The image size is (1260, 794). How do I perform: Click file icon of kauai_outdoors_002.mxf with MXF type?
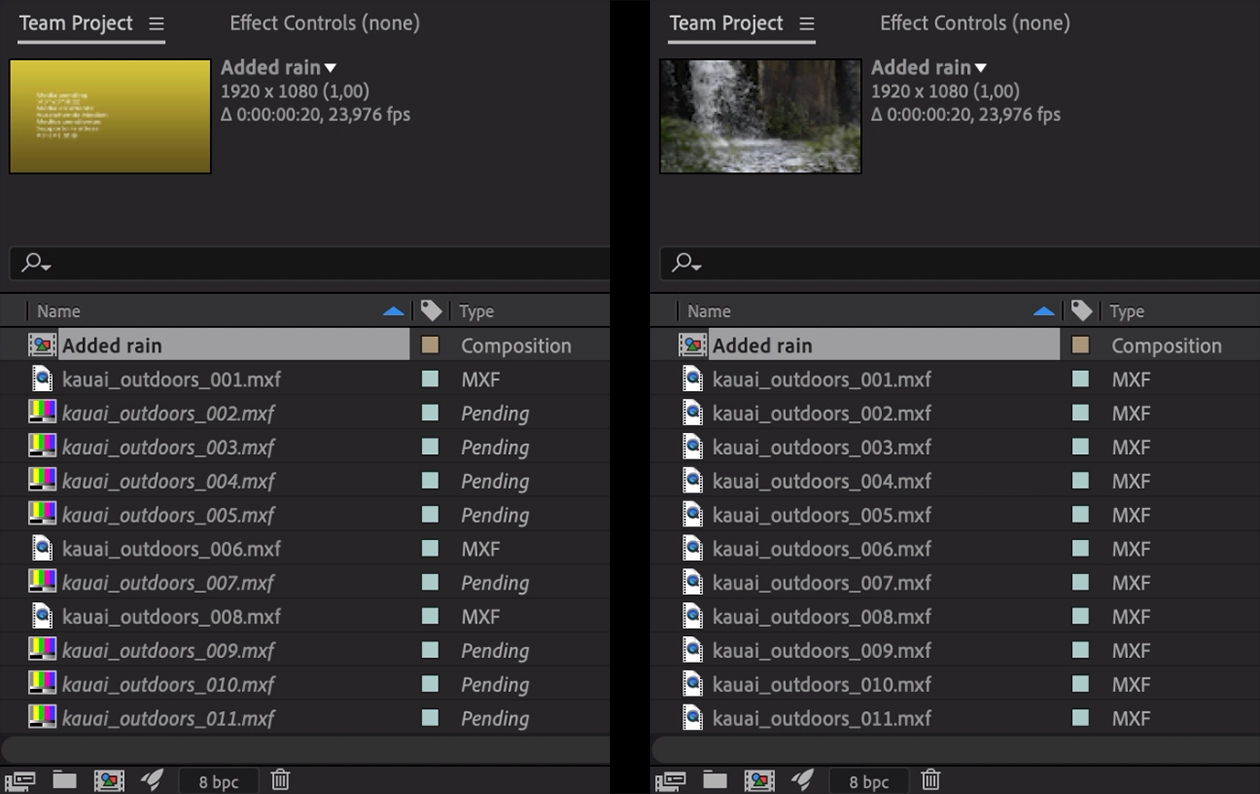tap(692, 413)
